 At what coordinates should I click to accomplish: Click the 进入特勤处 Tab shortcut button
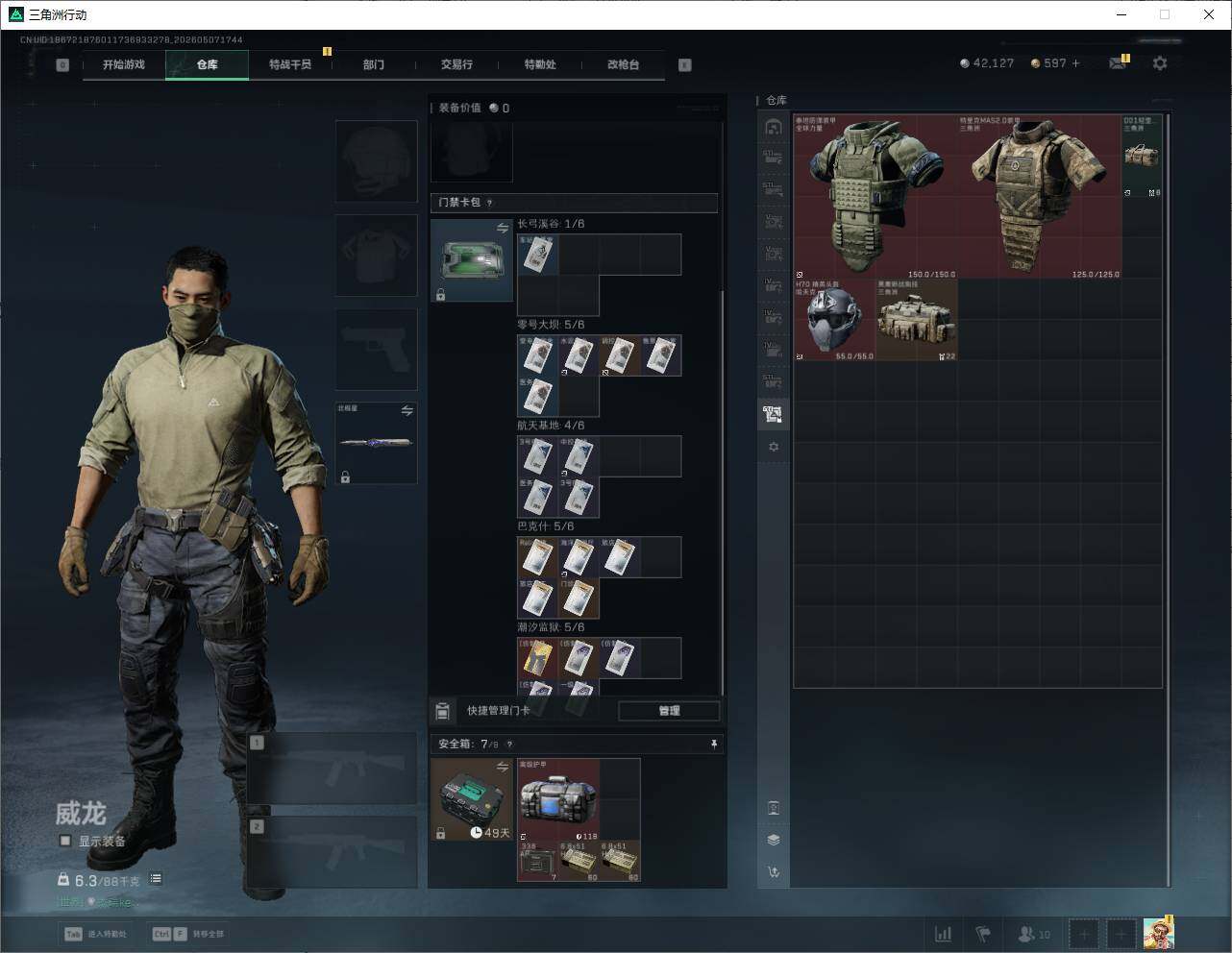95,934
